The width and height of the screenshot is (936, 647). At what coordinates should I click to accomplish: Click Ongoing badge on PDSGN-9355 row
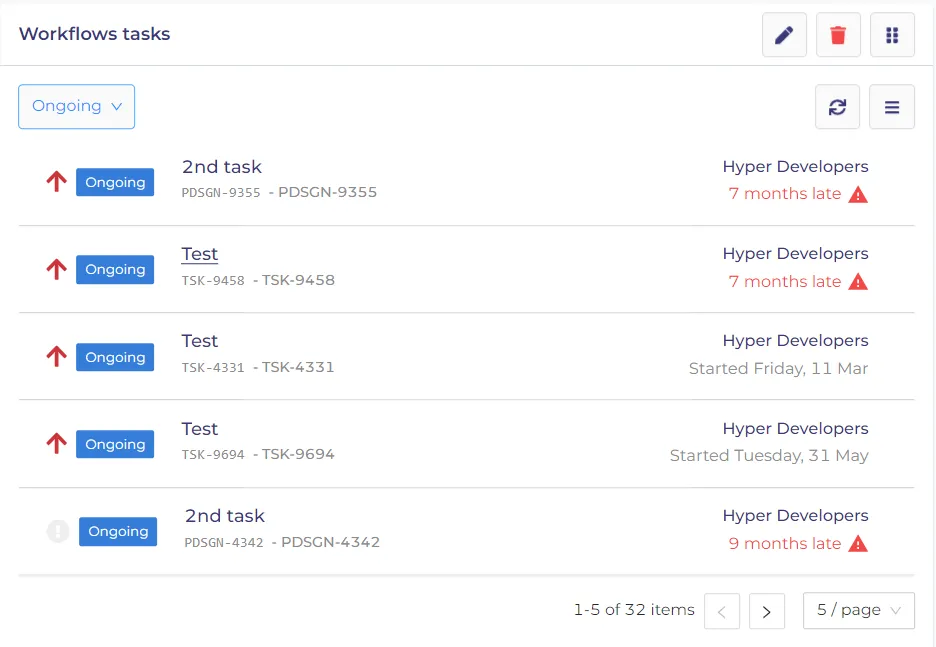(x=115, y=182)
